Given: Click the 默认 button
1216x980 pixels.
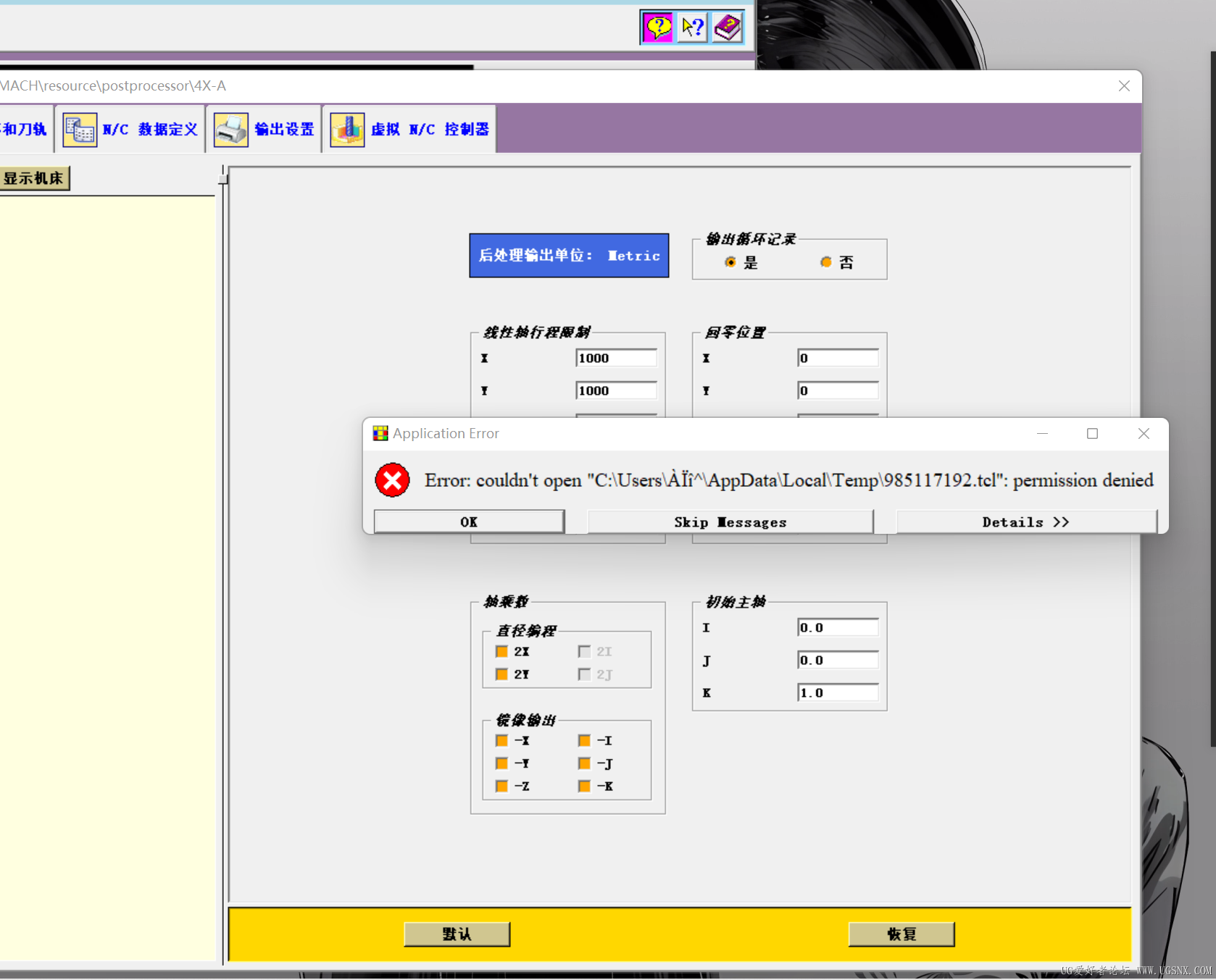Looking at the screenshot, I should tap(457, 934).
